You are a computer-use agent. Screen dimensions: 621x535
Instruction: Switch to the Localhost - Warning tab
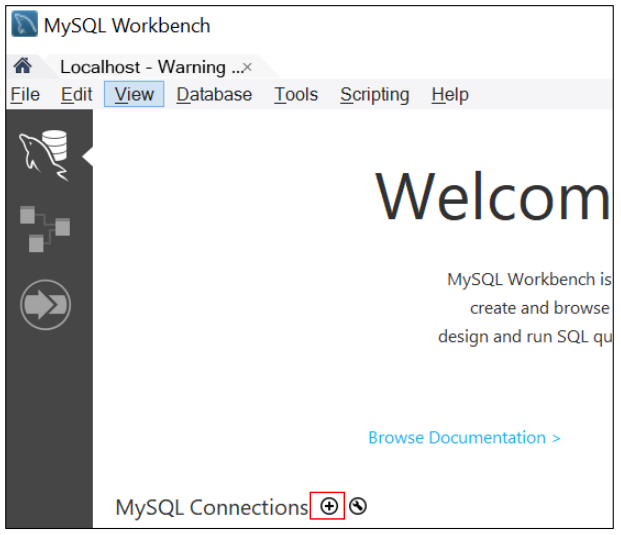pyautogui.click(x=150, y=67)
